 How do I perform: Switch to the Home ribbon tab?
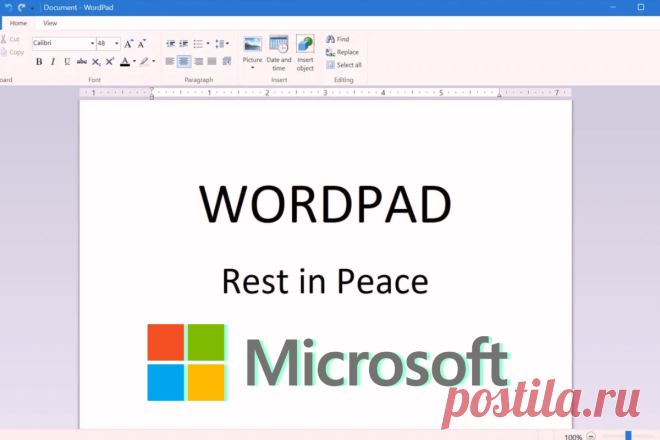(x=18, y=23)
